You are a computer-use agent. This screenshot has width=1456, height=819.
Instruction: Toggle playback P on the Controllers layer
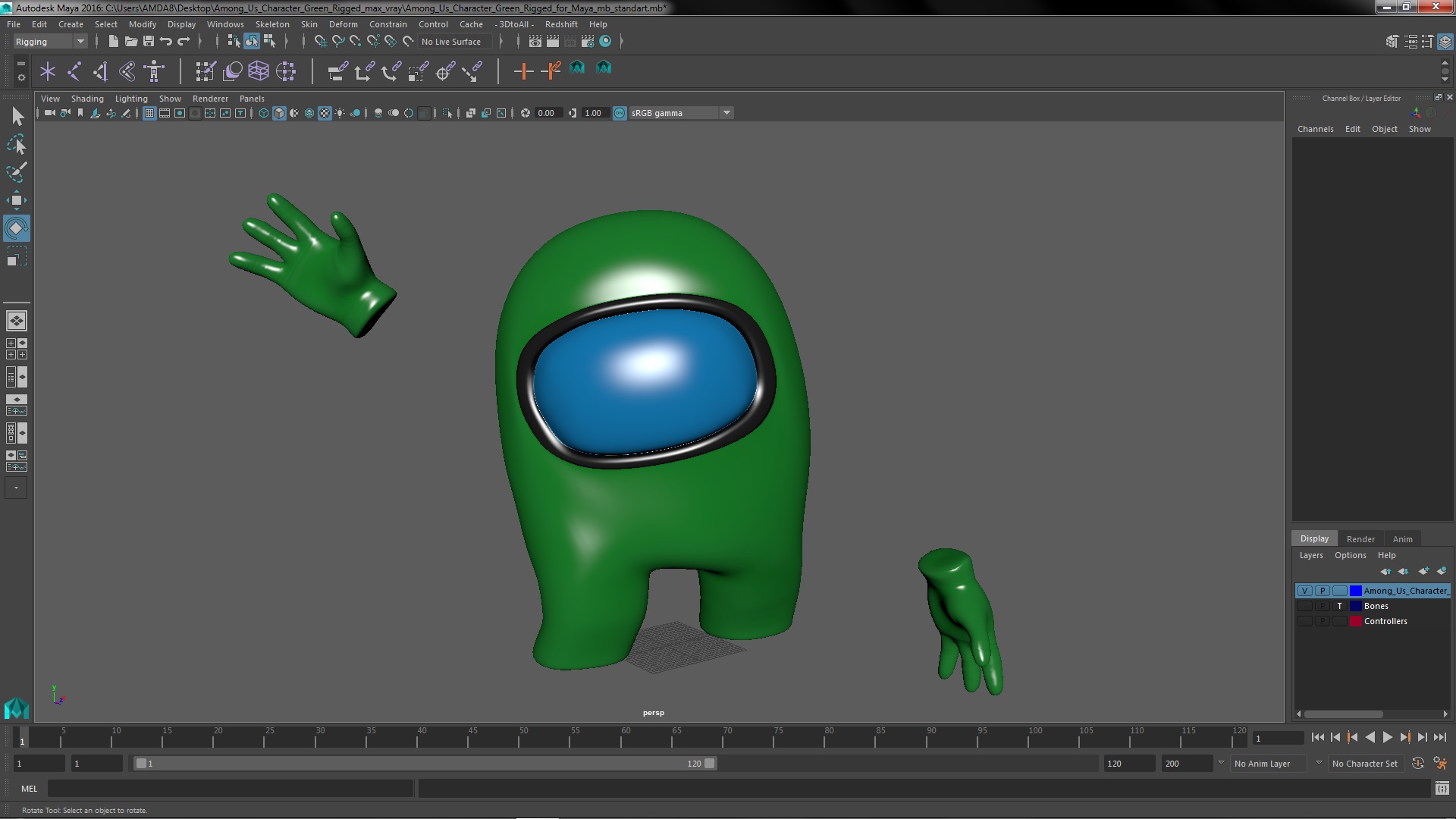1323,621
